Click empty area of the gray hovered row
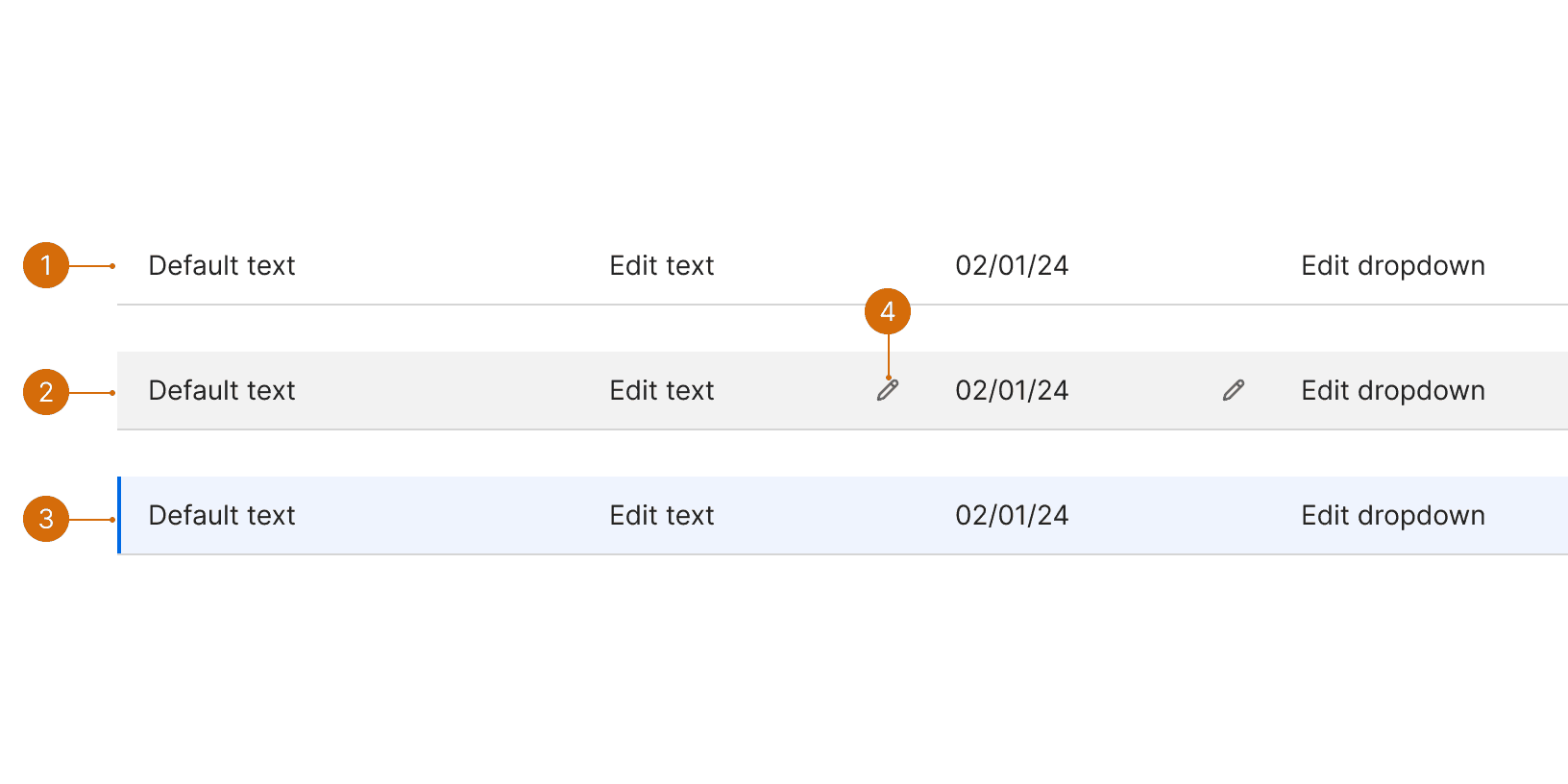This screenshot has height=784, width=1568. (x=452, y=390)
